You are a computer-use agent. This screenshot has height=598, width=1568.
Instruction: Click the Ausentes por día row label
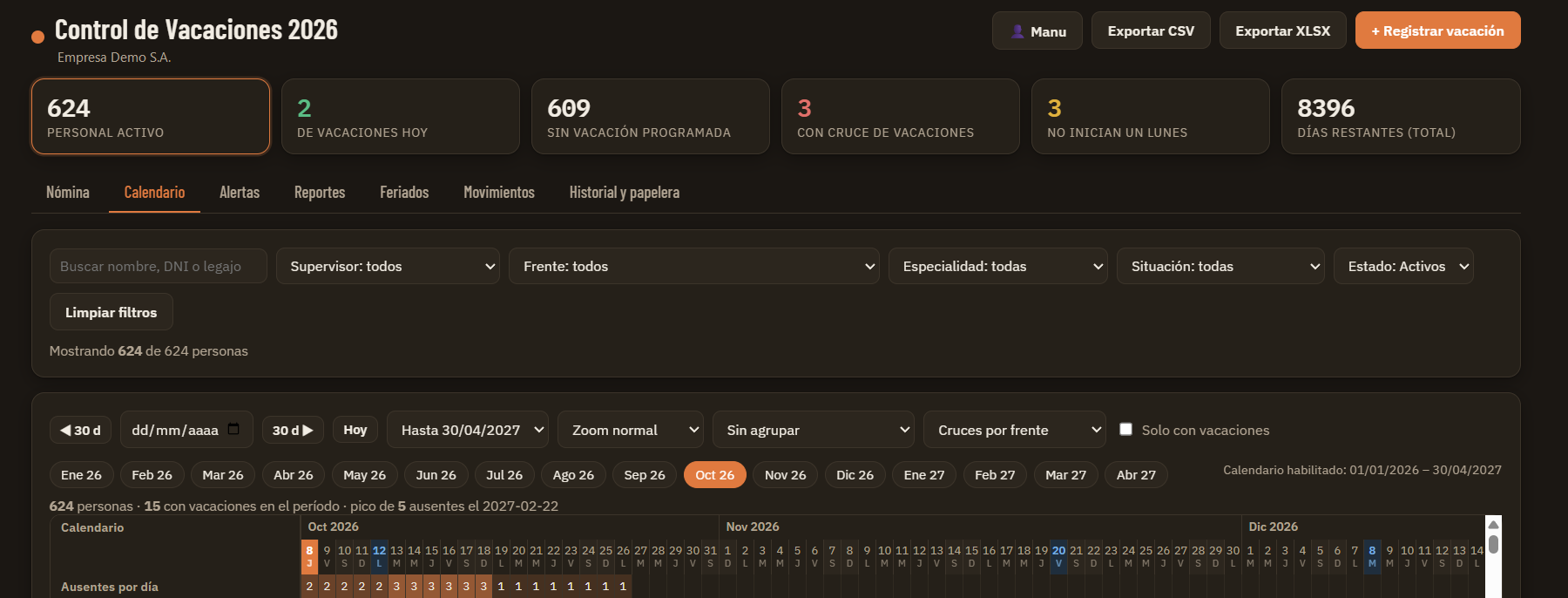pos(110,587)
